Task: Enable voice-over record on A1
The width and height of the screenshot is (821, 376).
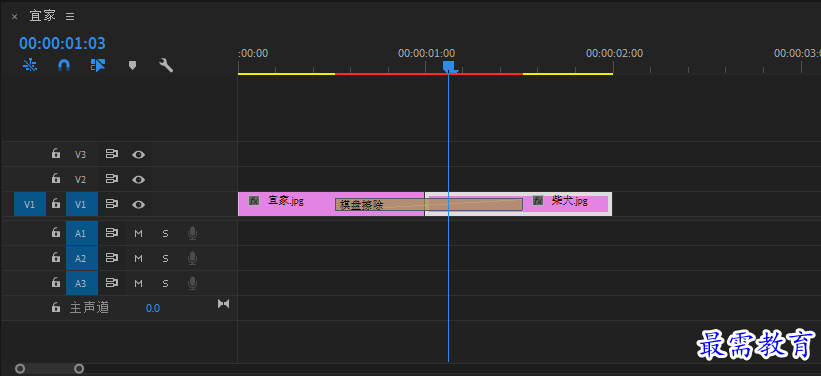Action: click(192, 233)
